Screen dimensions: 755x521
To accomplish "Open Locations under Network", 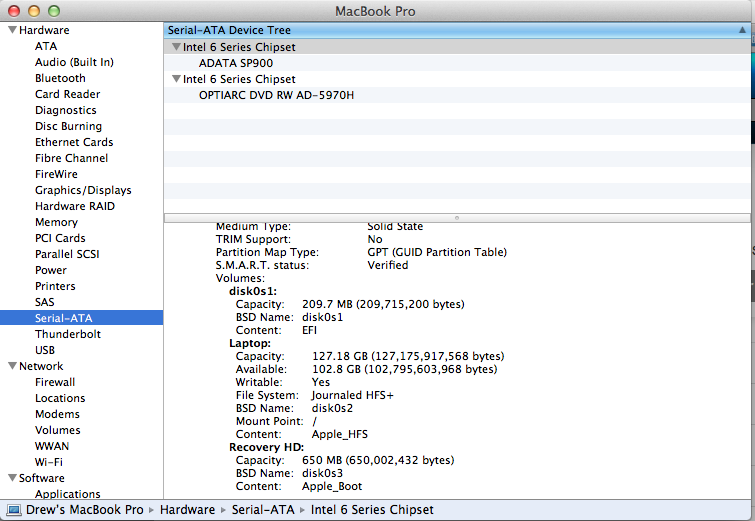I will point(60,398).
